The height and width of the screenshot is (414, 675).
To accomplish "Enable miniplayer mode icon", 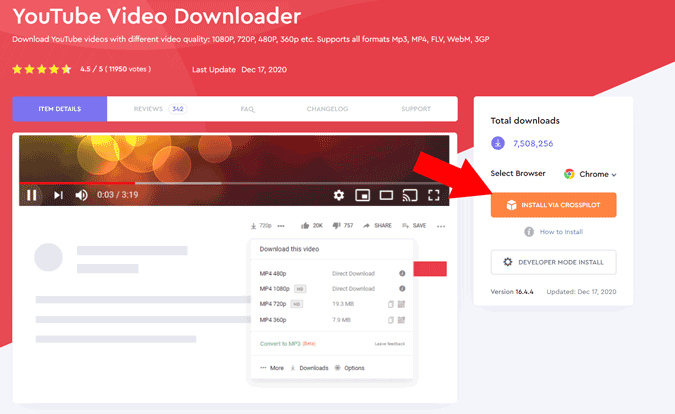I will (362, 195).
